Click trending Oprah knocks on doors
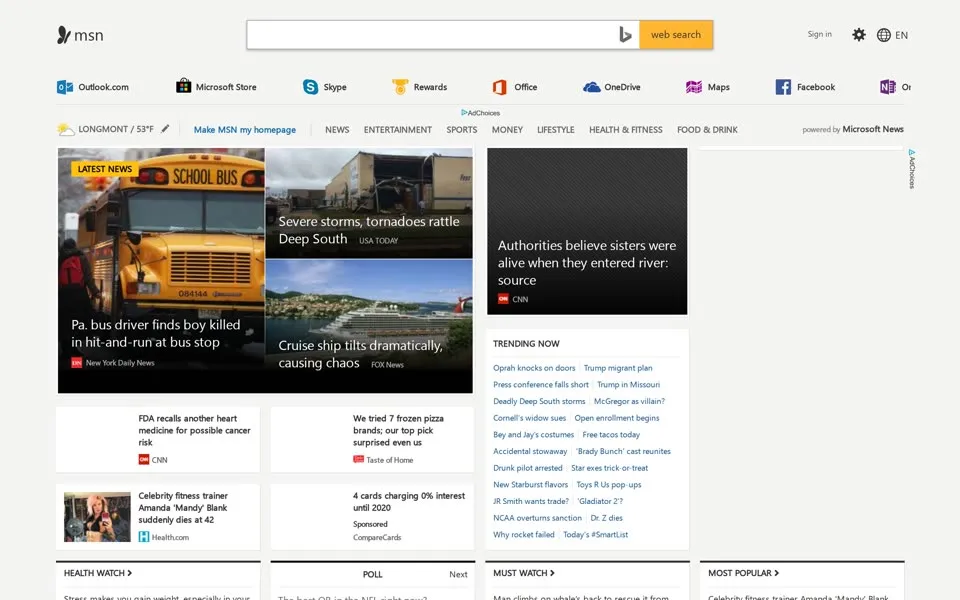The image size is (960, 600). (x=534, y=368)
